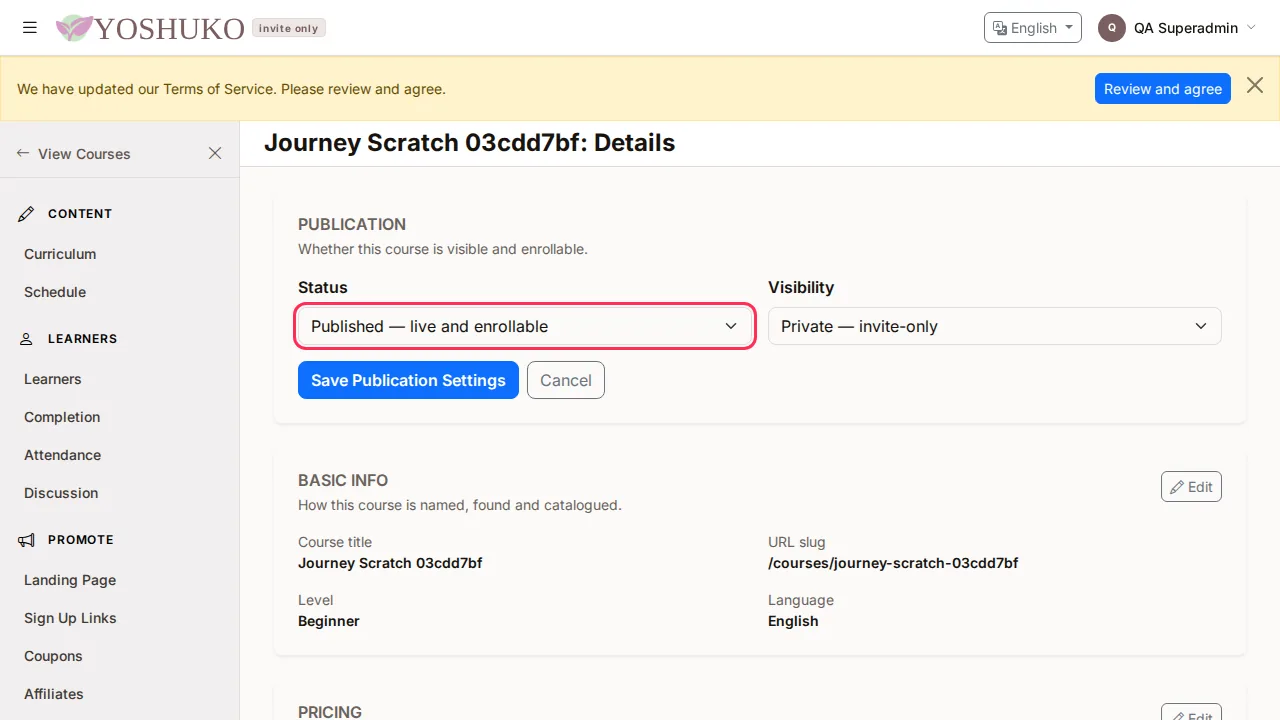Click the PUBLICATION section heading
Image resolution: width=1280 pixels, height=720 pixels.
[x=352, y=224]
